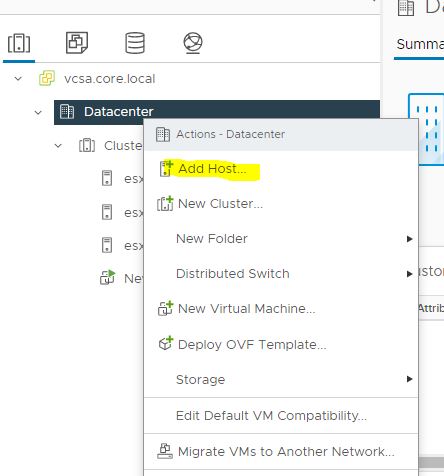The width and height of the screenshot is (444, 476).
Task: Click the Deploy OVF Template icon
Action: (x=166, y=343)
